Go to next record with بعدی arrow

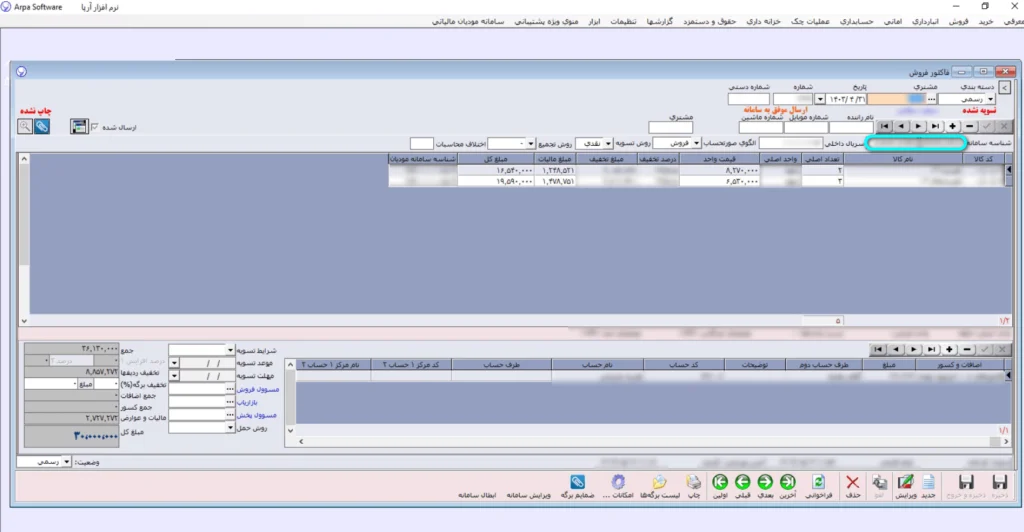(765, 483)
